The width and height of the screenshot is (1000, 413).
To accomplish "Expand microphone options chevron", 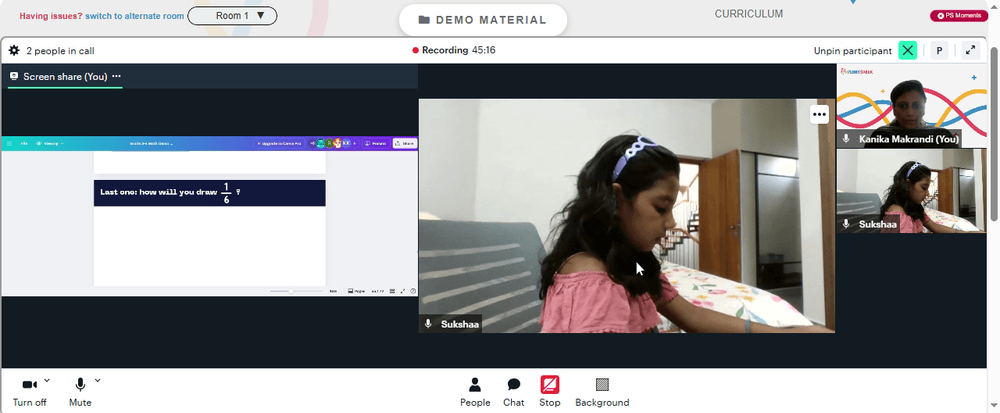I will click(x=98, y=380).
